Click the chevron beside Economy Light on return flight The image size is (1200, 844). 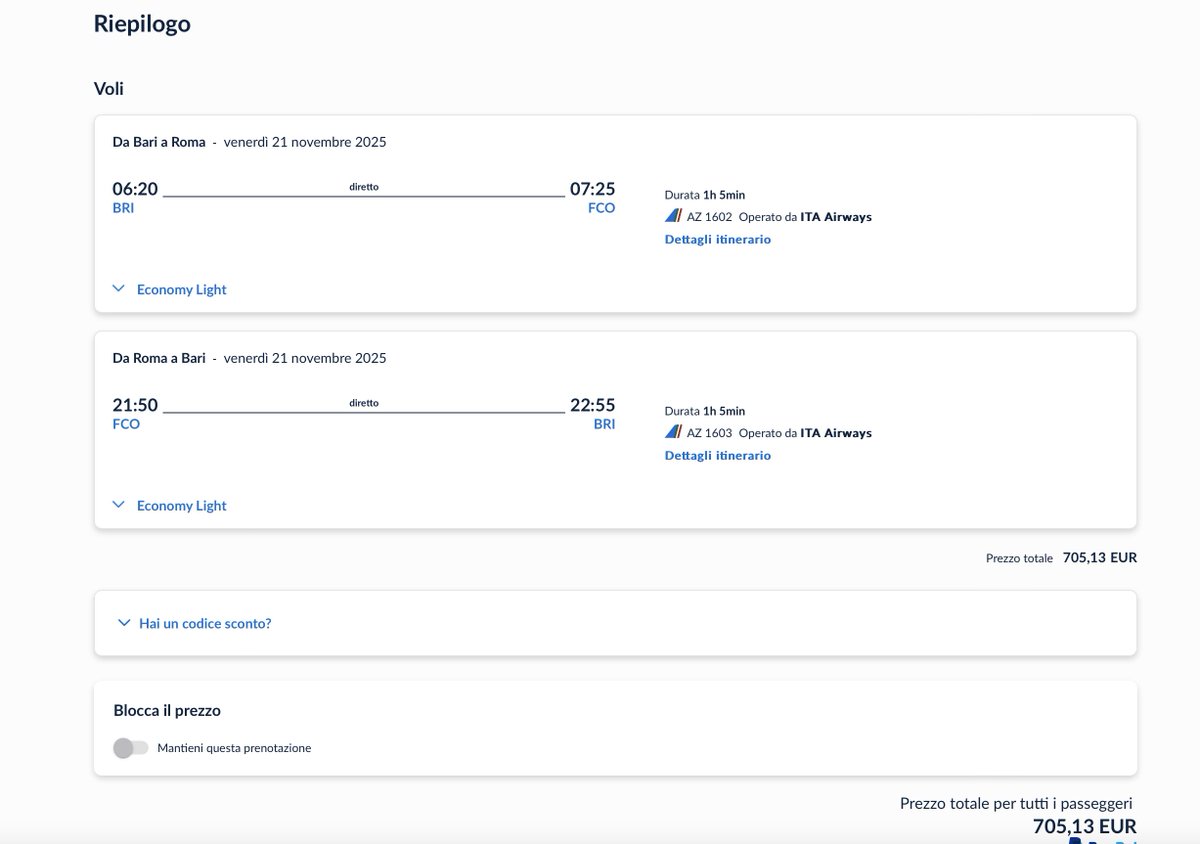tap(118, 504)
